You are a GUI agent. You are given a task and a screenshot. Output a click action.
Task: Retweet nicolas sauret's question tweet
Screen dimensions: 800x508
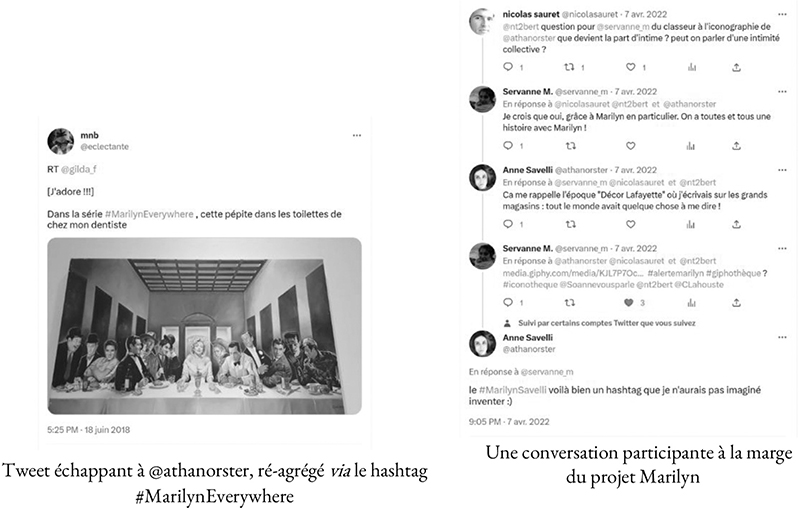point(569,67)
